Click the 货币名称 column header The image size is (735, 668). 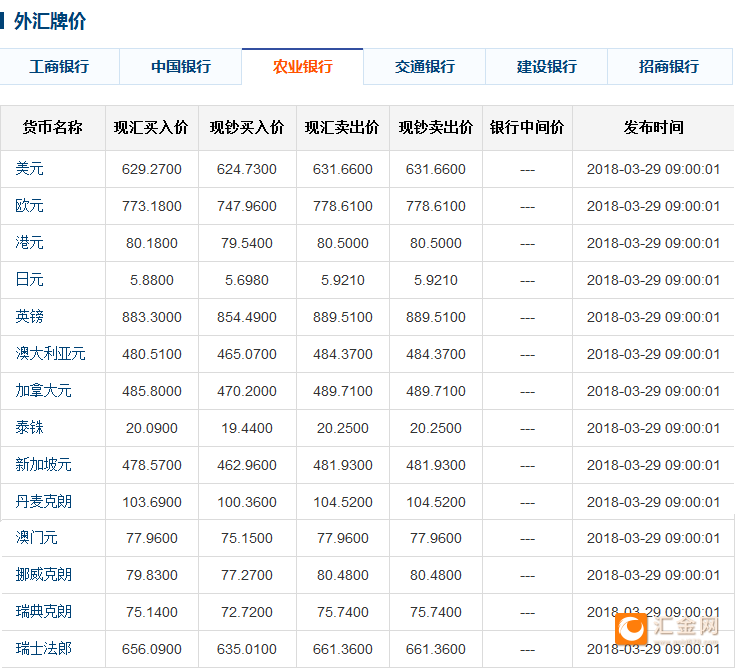[x=52, y=128]
